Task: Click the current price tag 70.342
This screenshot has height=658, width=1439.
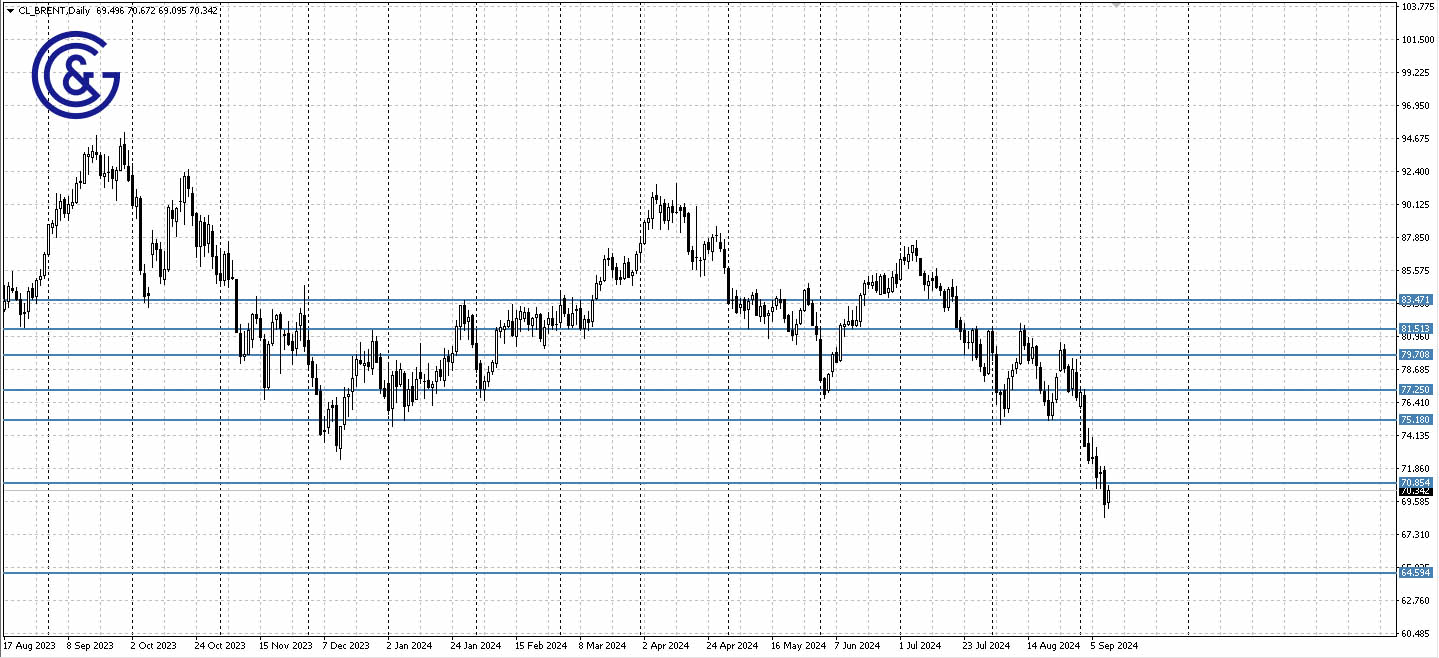Action: [1416, 491]
